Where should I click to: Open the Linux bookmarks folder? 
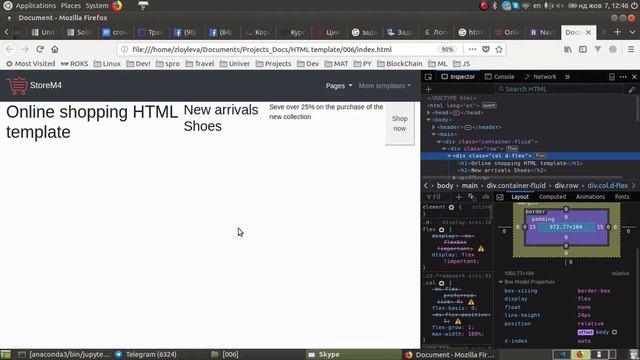(107, 64)
